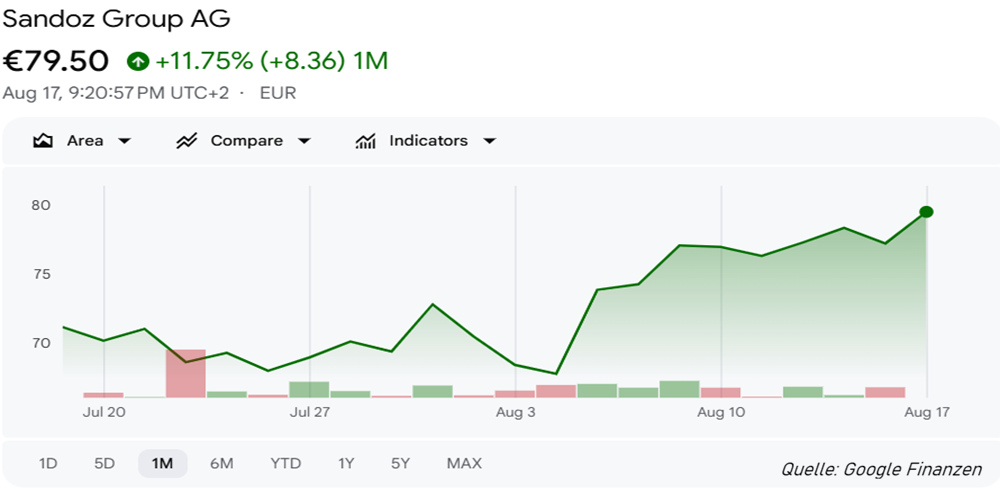Click the Quelle: Google Finanzen caption
The height and width of the screenshot is (500, 1000).
[881, 470]
